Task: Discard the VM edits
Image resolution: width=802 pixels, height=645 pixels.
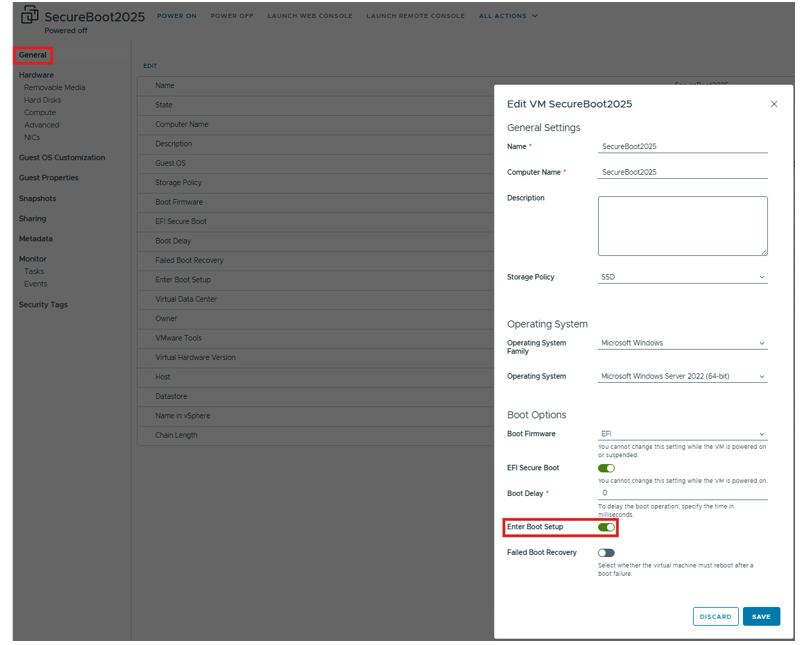Action: click(x=715, y=616)
